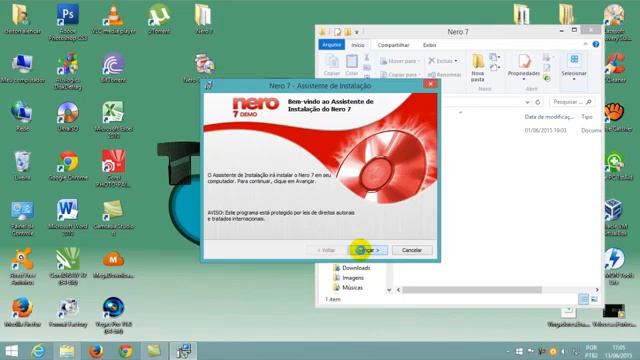Click the Cut scissors icon in the ribbon
640x360 pixels.
pos(367,58)
